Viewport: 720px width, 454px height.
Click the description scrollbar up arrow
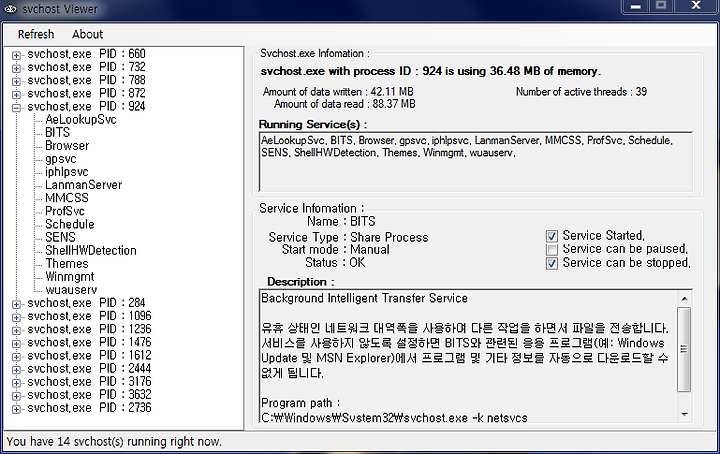684,299
